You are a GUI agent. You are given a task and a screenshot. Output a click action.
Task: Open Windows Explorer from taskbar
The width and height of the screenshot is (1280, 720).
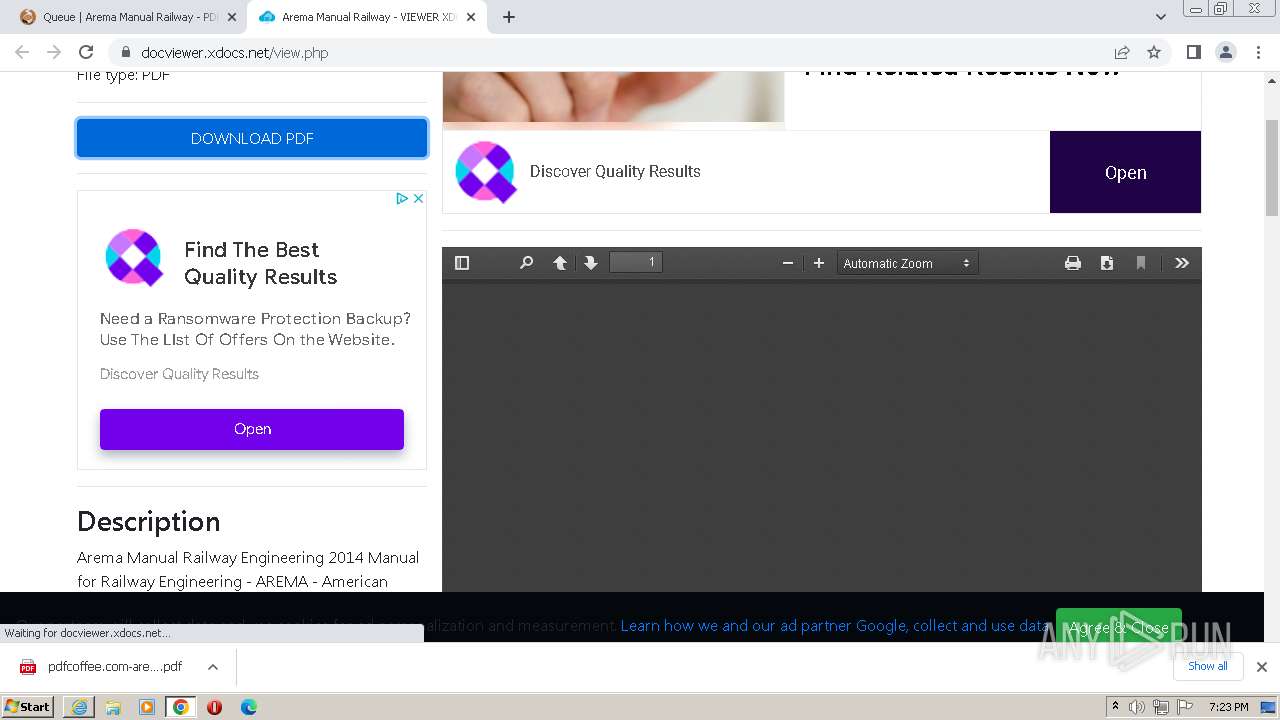(x=113, y=707)
